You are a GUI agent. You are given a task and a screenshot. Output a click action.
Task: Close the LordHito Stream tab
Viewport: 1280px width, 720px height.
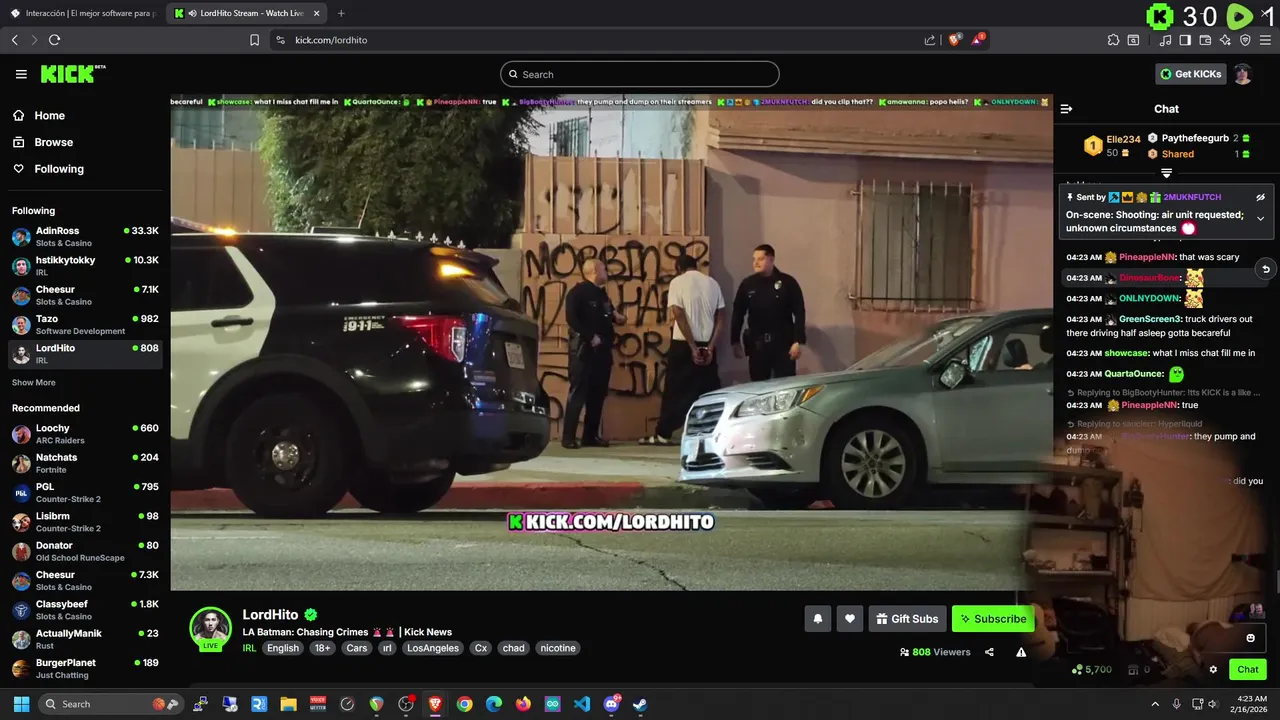[x=317, y=13]
